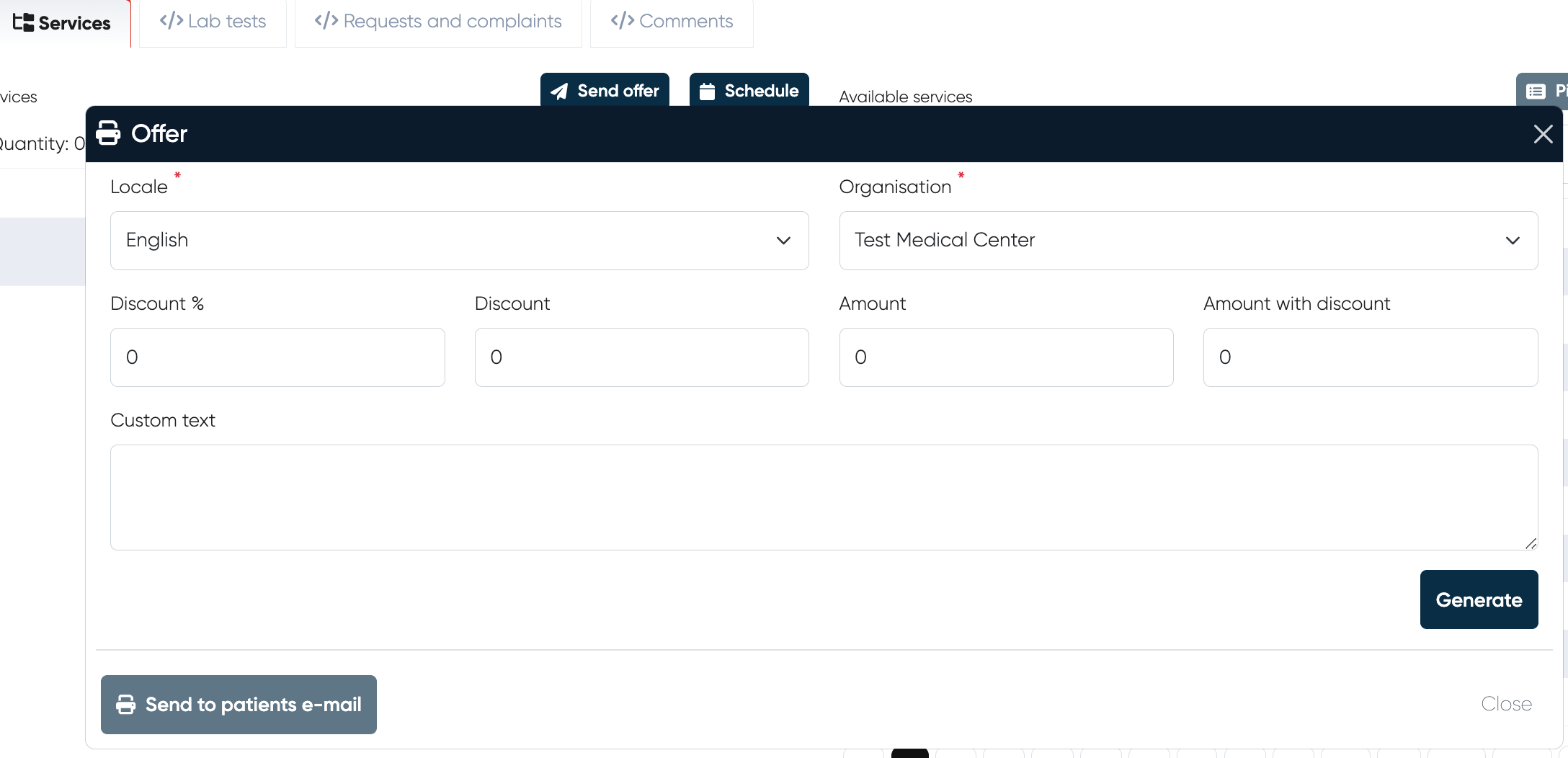Open the Locale dropdown showing English
The image size is (1568, 758).
(x=459, y=241)
